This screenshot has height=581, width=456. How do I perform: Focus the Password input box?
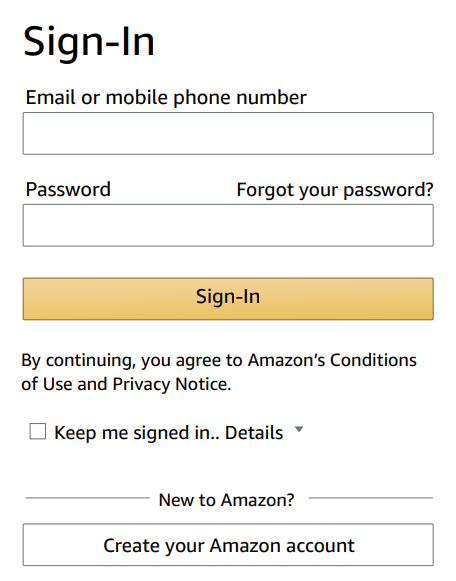click(x=228, y=225)
